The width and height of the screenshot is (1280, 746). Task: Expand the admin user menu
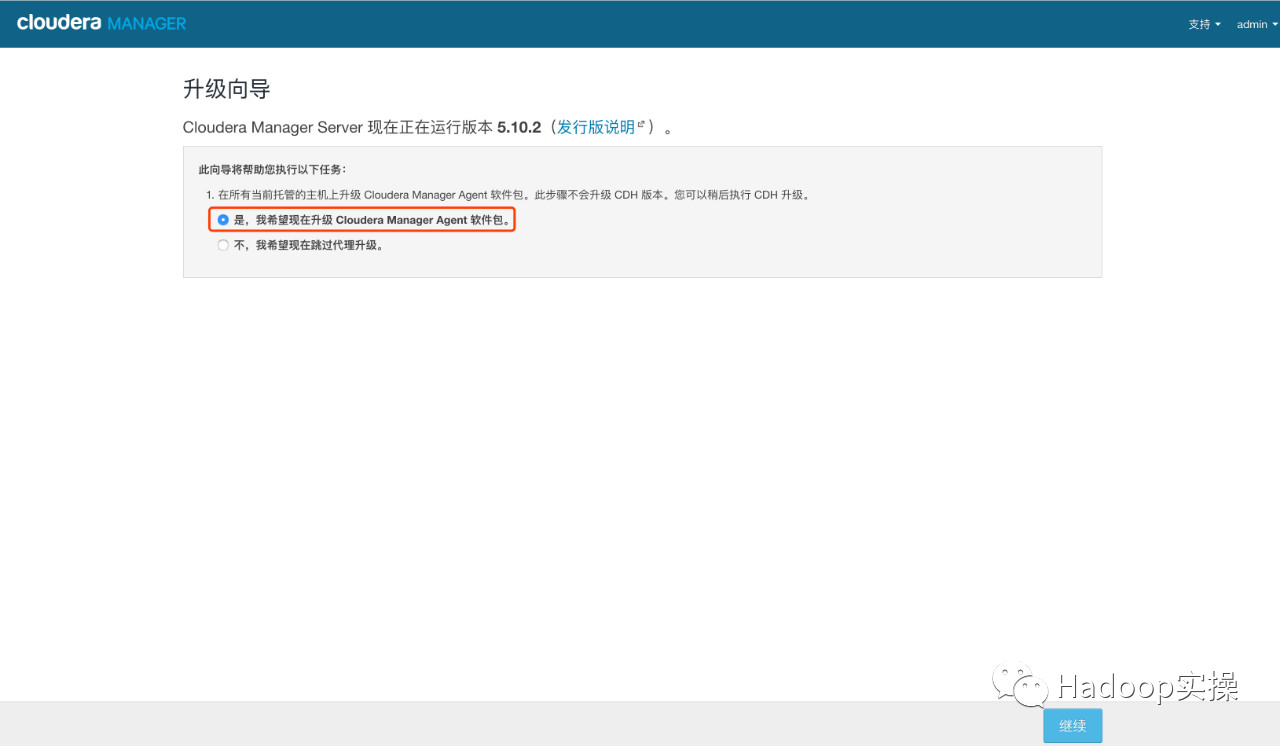tap(1256, 24)
